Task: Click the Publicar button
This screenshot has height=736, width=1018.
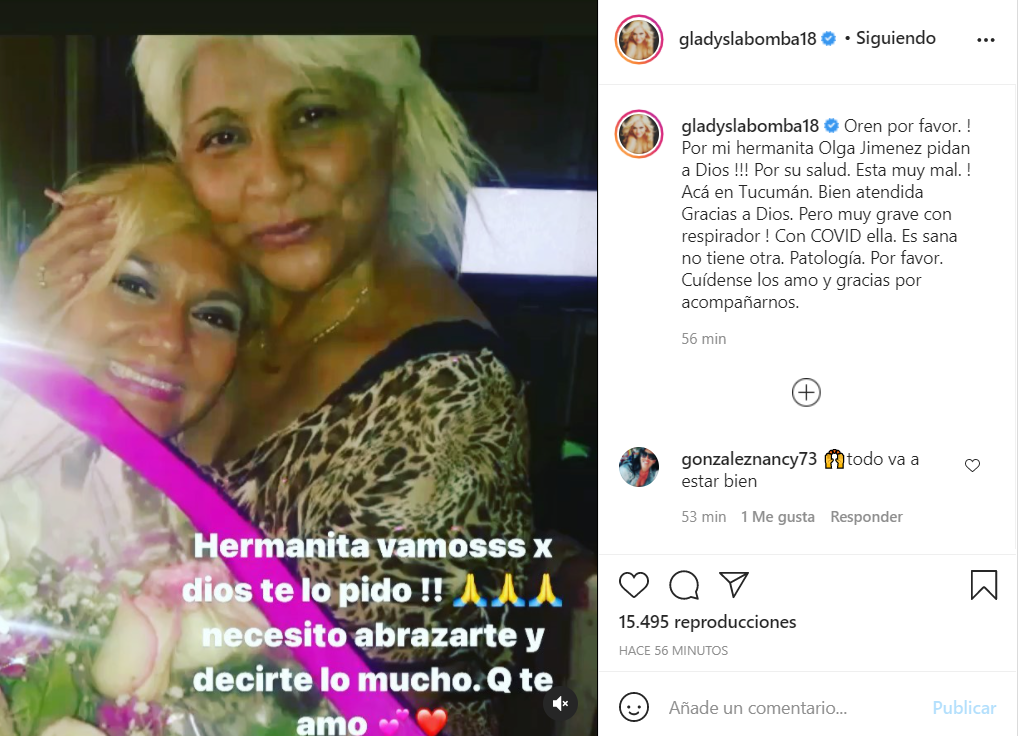Action: (964, 707)
